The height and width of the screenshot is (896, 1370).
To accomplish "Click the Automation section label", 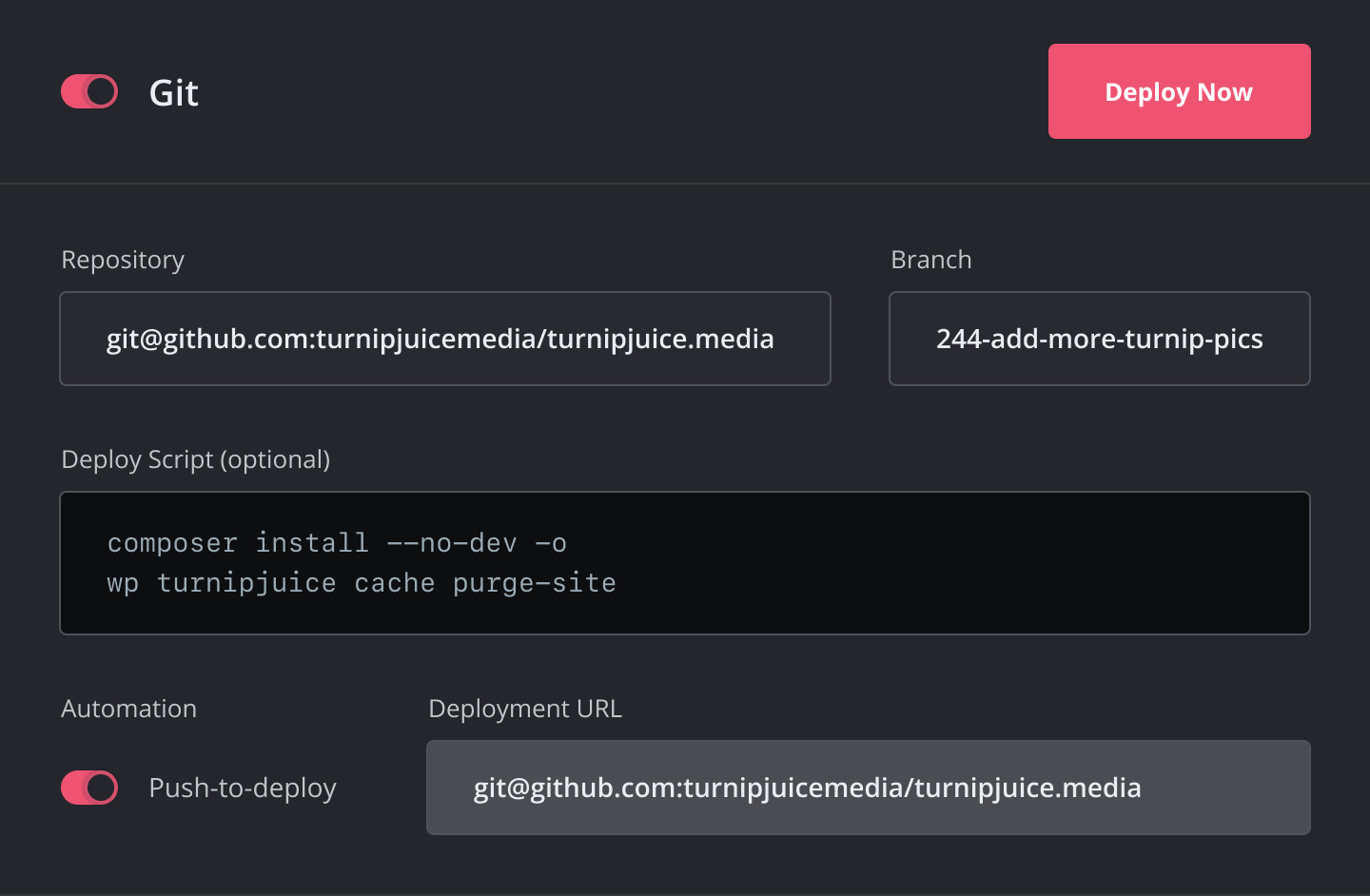I will pos(128,709).
